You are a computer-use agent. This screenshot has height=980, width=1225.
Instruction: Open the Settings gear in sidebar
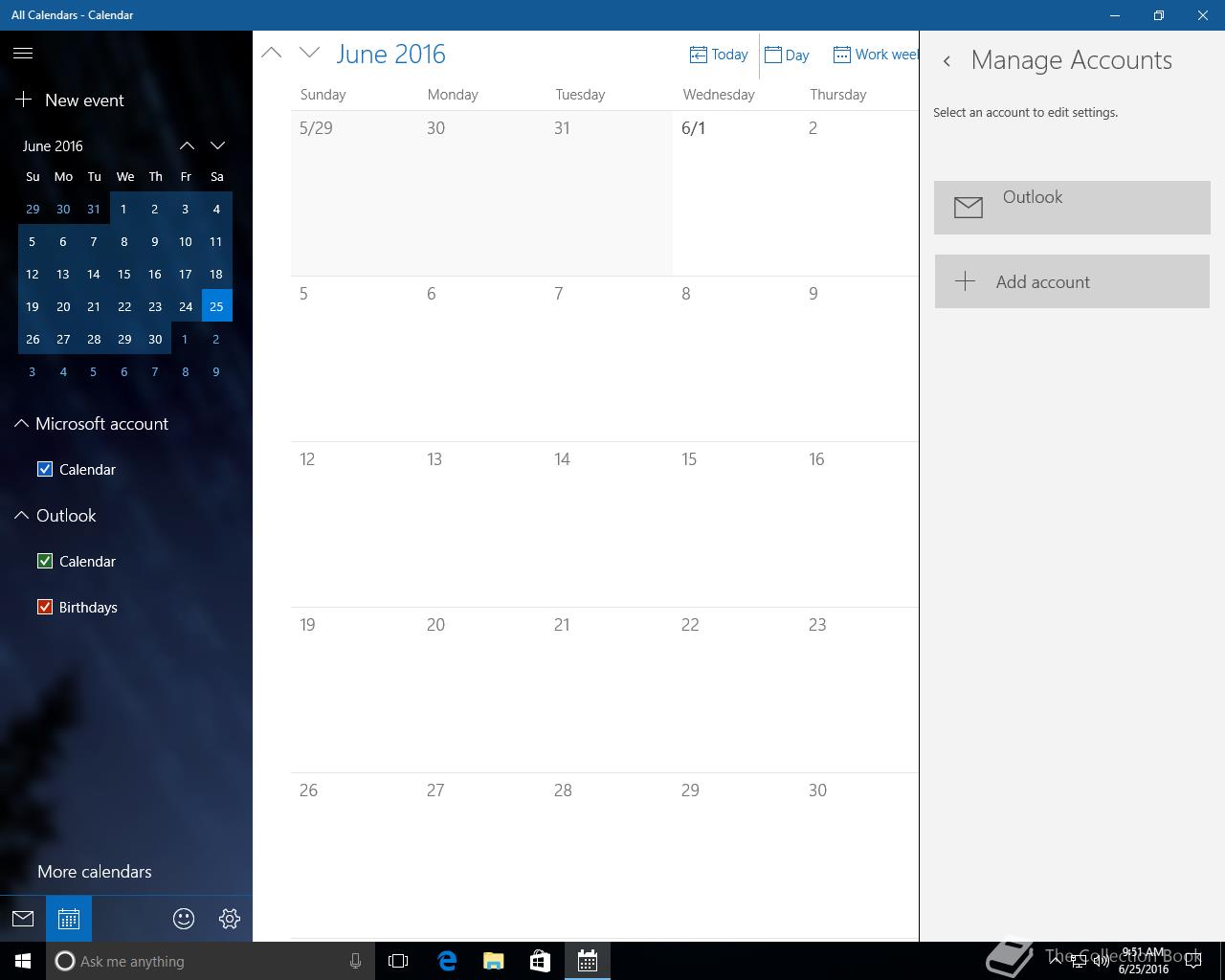[x=230, y=919]
